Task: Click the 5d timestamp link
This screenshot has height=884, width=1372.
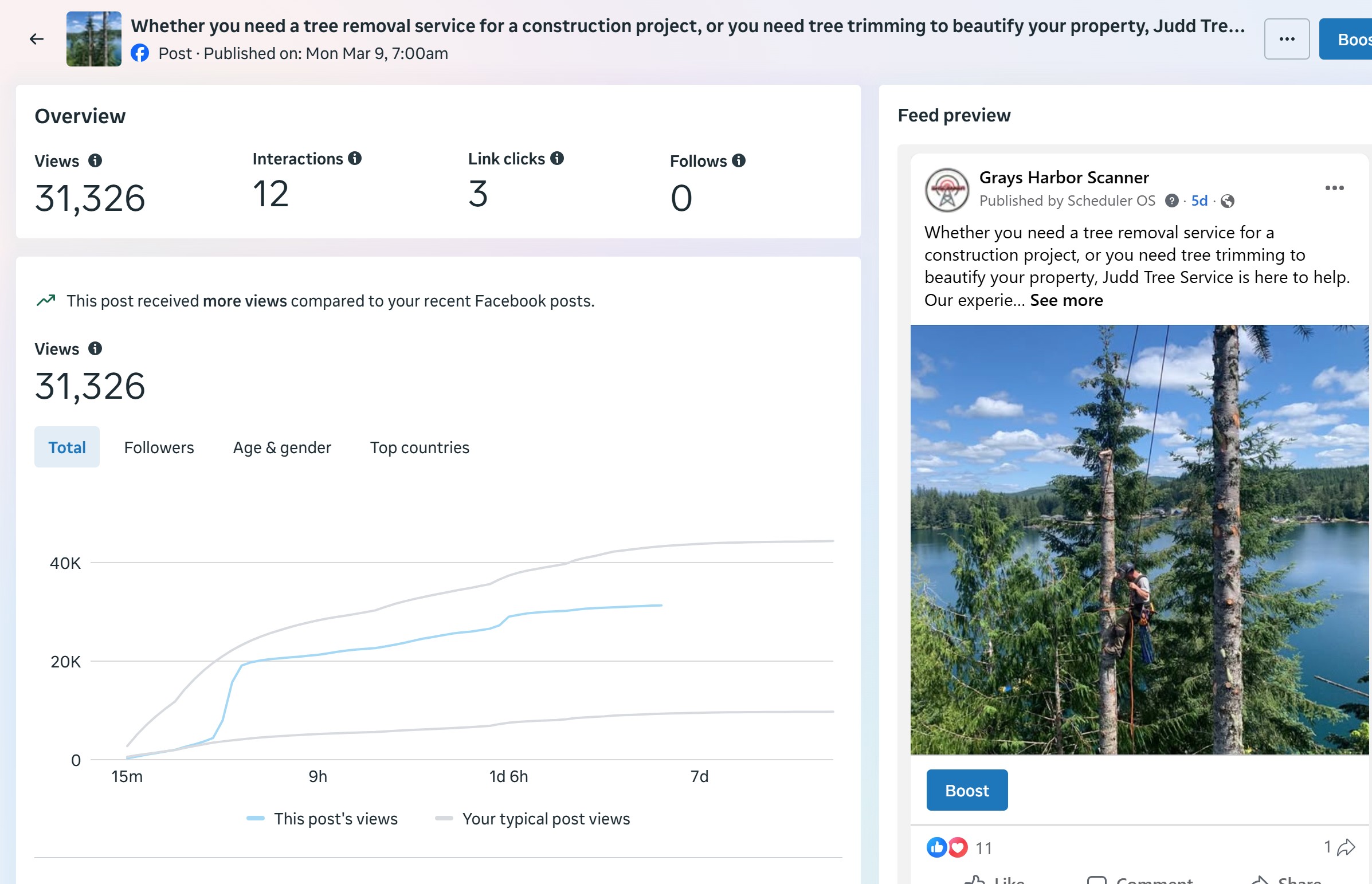Action: (1198, 201)
